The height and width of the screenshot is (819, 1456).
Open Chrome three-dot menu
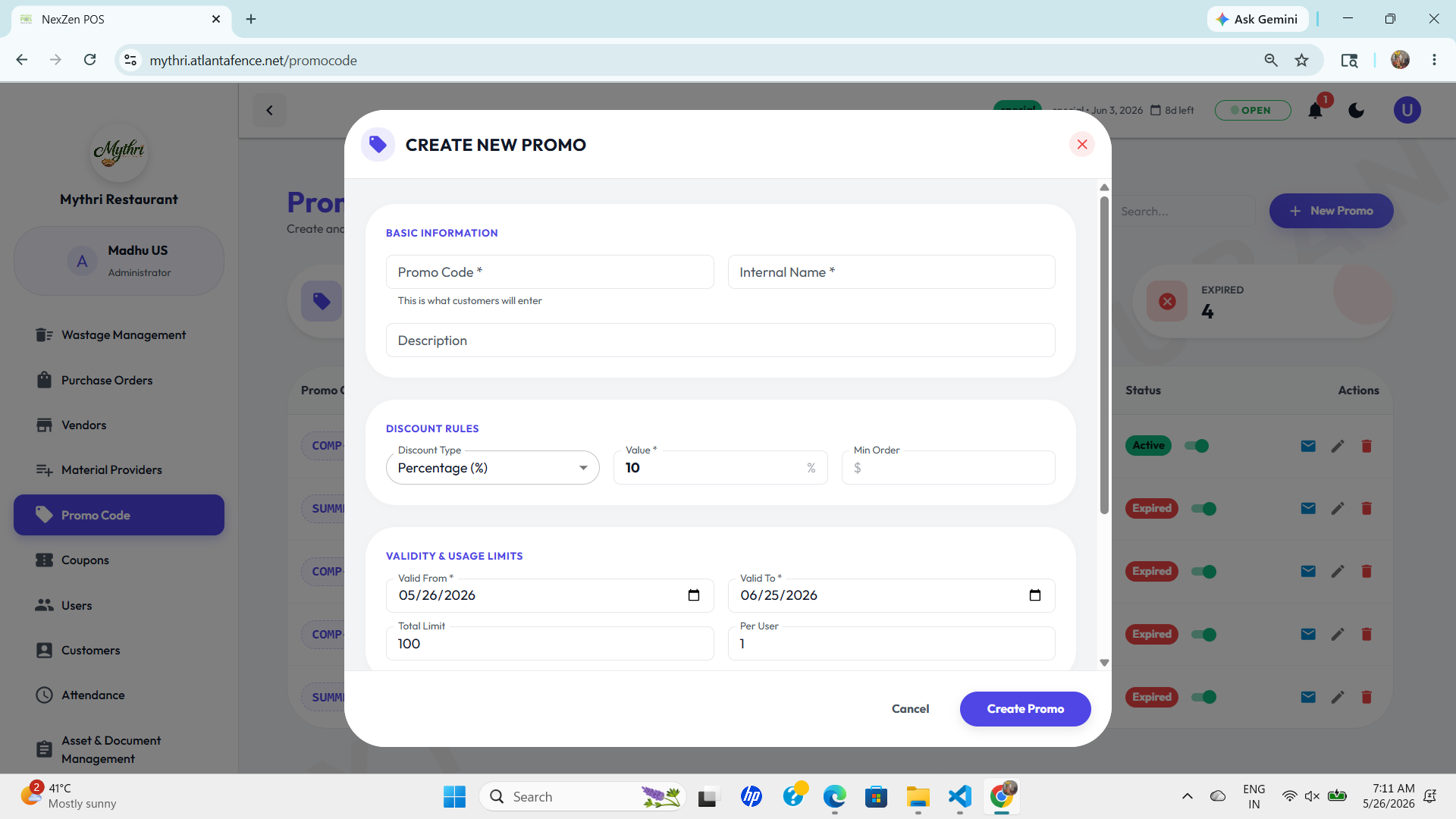1434,60
